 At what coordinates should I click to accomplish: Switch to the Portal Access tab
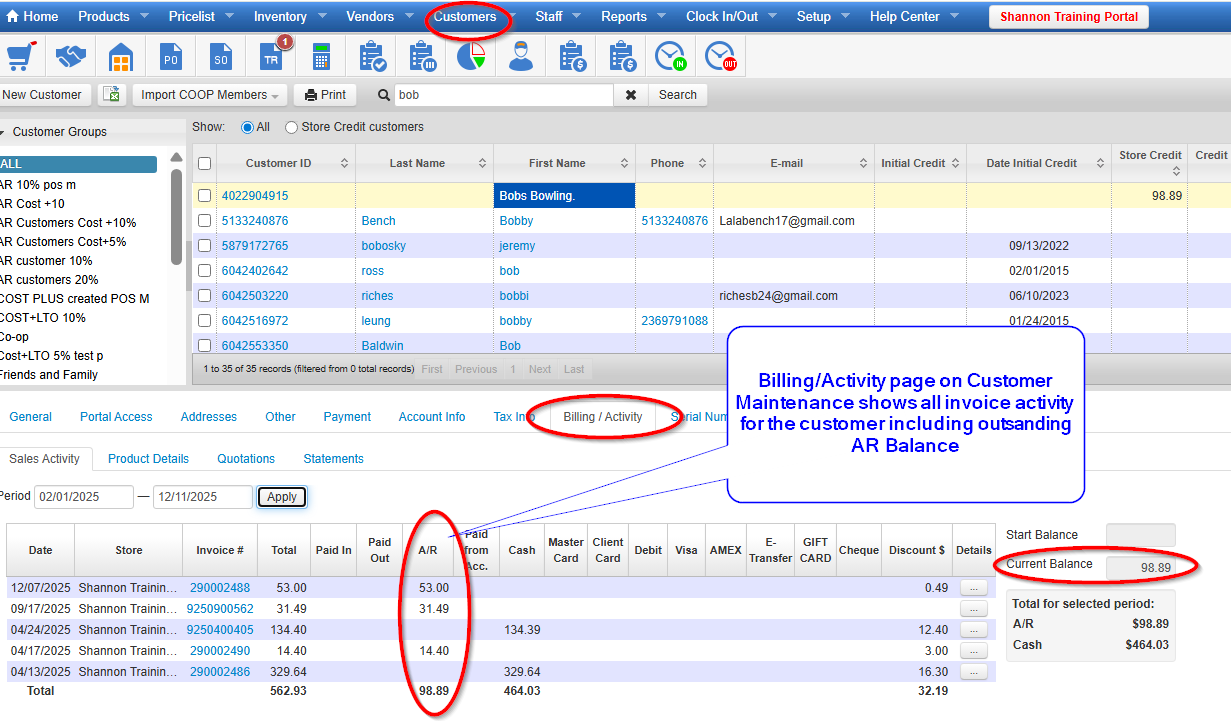click(x=116, y=417)
